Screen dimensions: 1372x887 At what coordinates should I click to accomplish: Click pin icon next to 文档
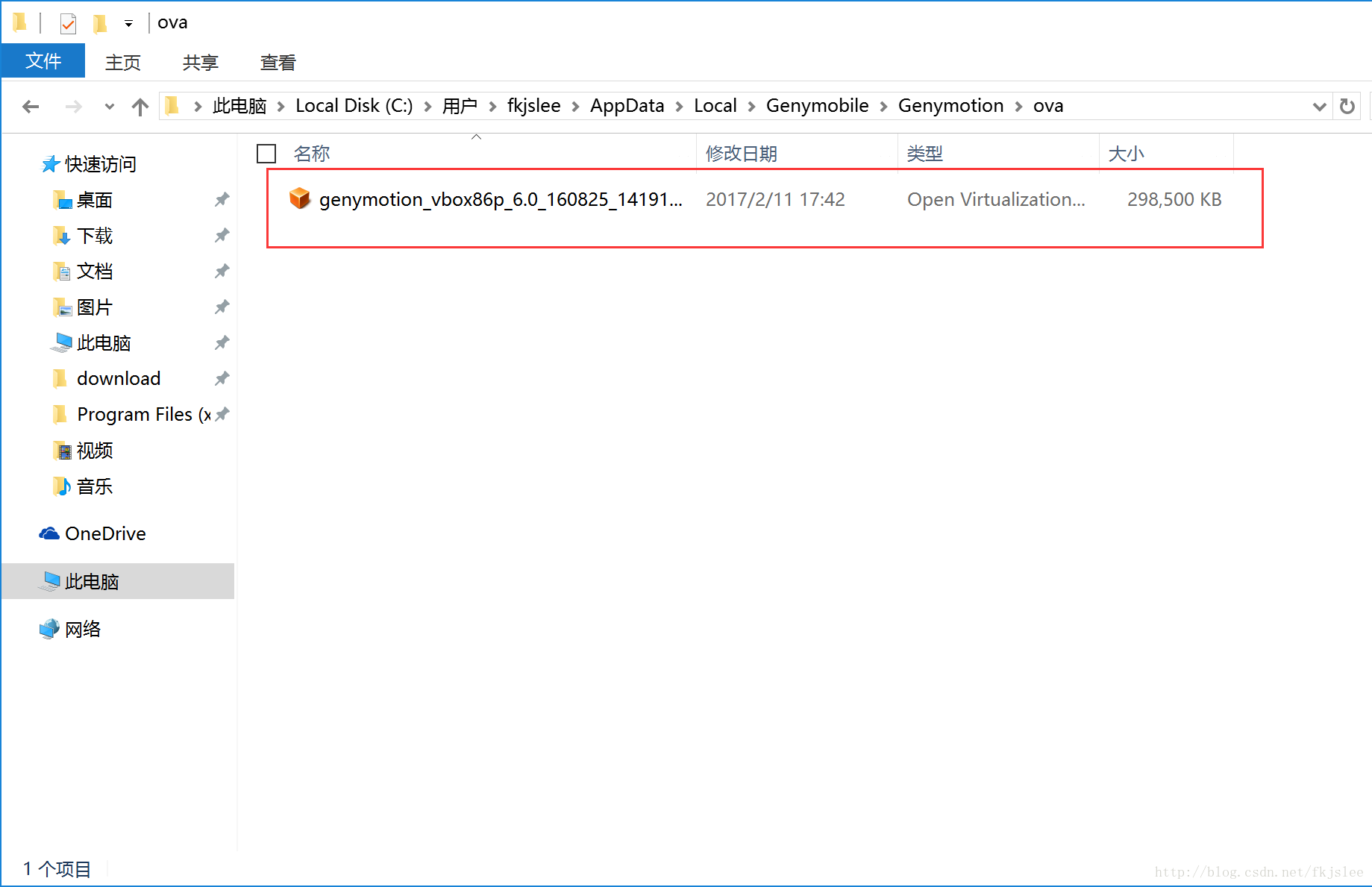click(222, 271)
